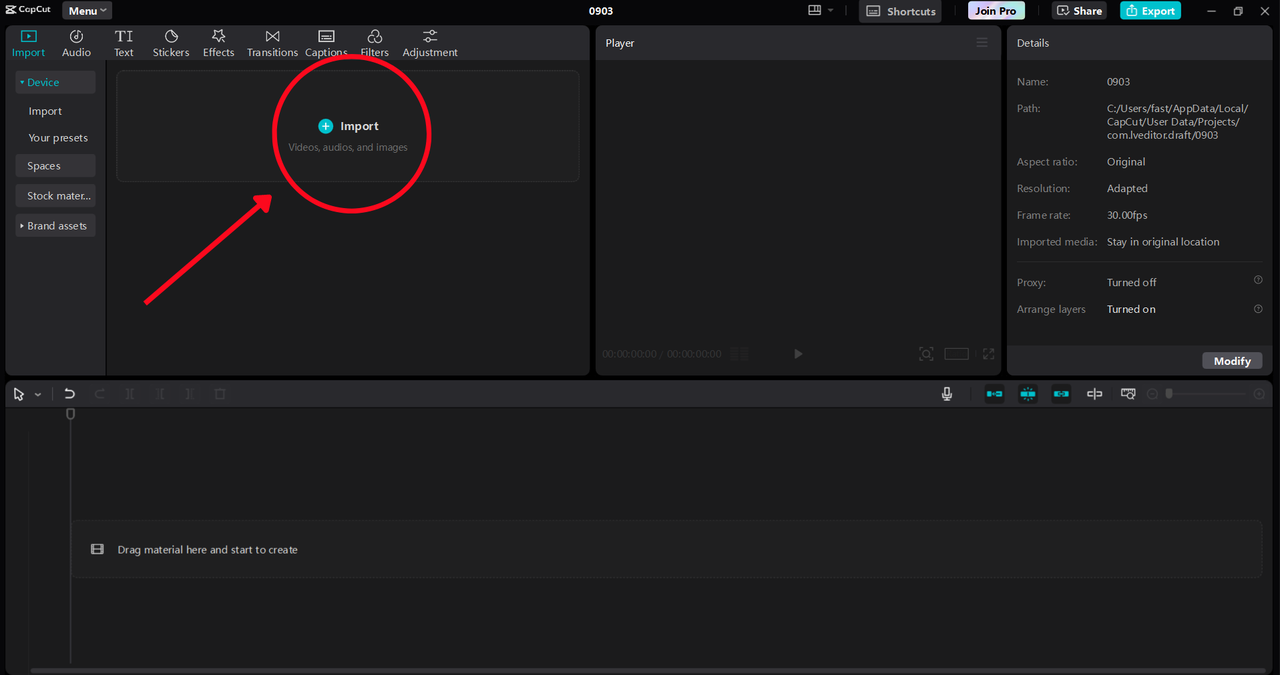Image resolution: width=1280 pixels, height=675 pixels.
Task: Click the 'Drag material here' track area
Action: [666, 549]
